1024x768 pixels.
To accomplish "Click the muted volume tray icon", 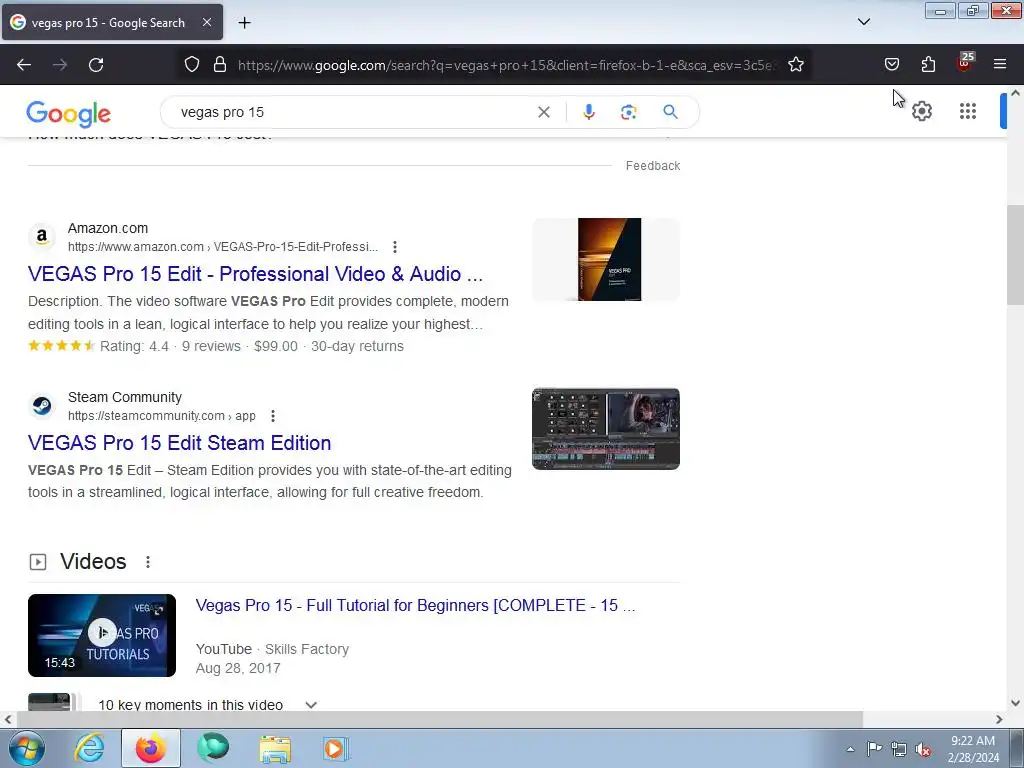I will pos(923,749).
